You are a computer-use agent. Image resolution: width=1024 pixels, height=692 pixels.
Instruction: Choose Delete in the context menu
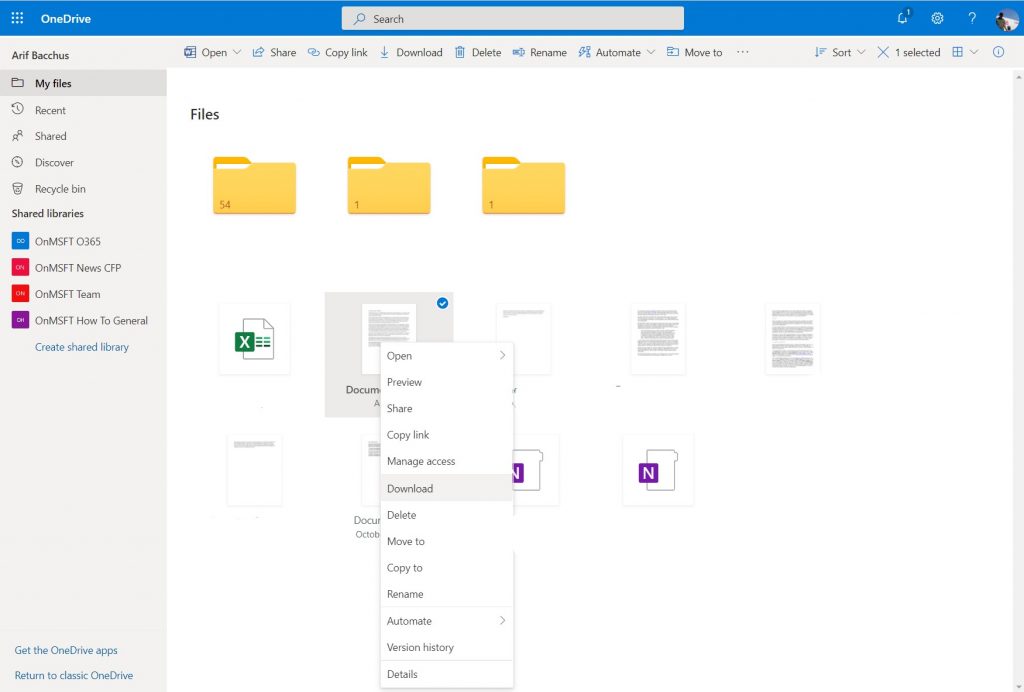[447, 515]
